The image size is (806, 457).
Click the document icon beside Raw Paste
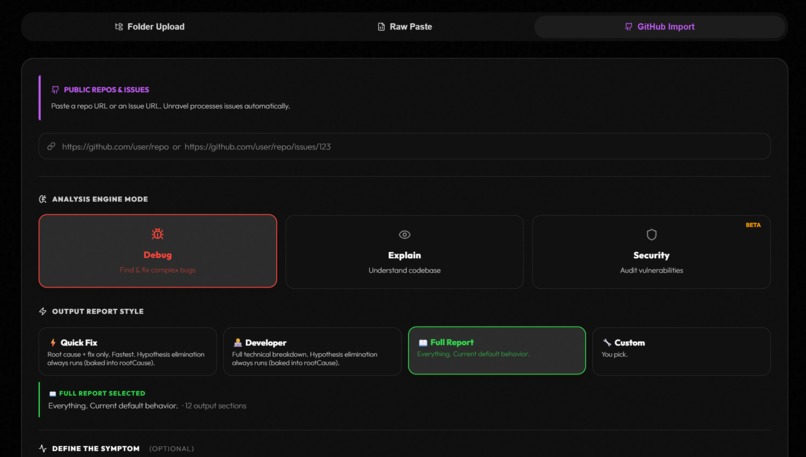pos(381,27)
